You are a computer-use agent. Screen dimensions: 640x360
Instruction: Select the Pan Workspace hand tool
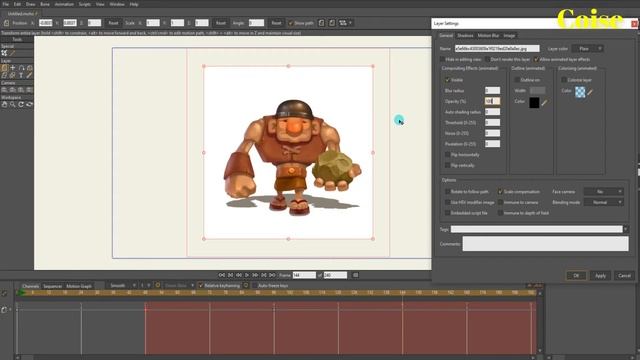pos(4,104)
